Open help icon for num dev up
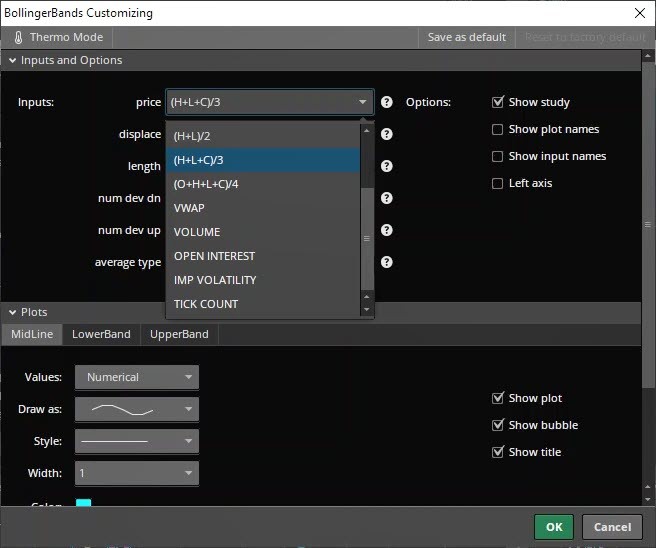 (x=387, y=230)
